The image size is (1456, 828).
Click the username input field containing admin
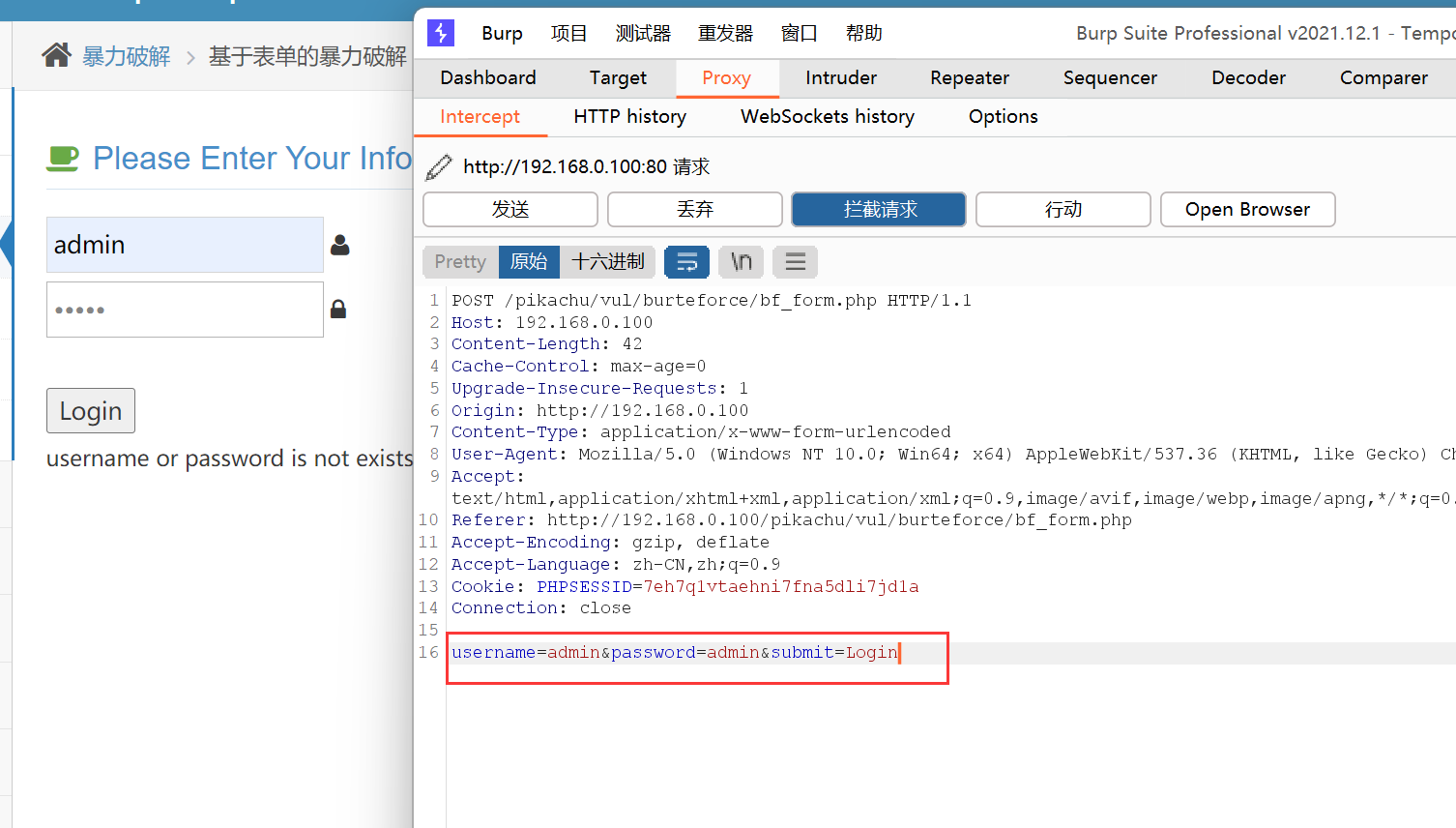tap(185, 245)
